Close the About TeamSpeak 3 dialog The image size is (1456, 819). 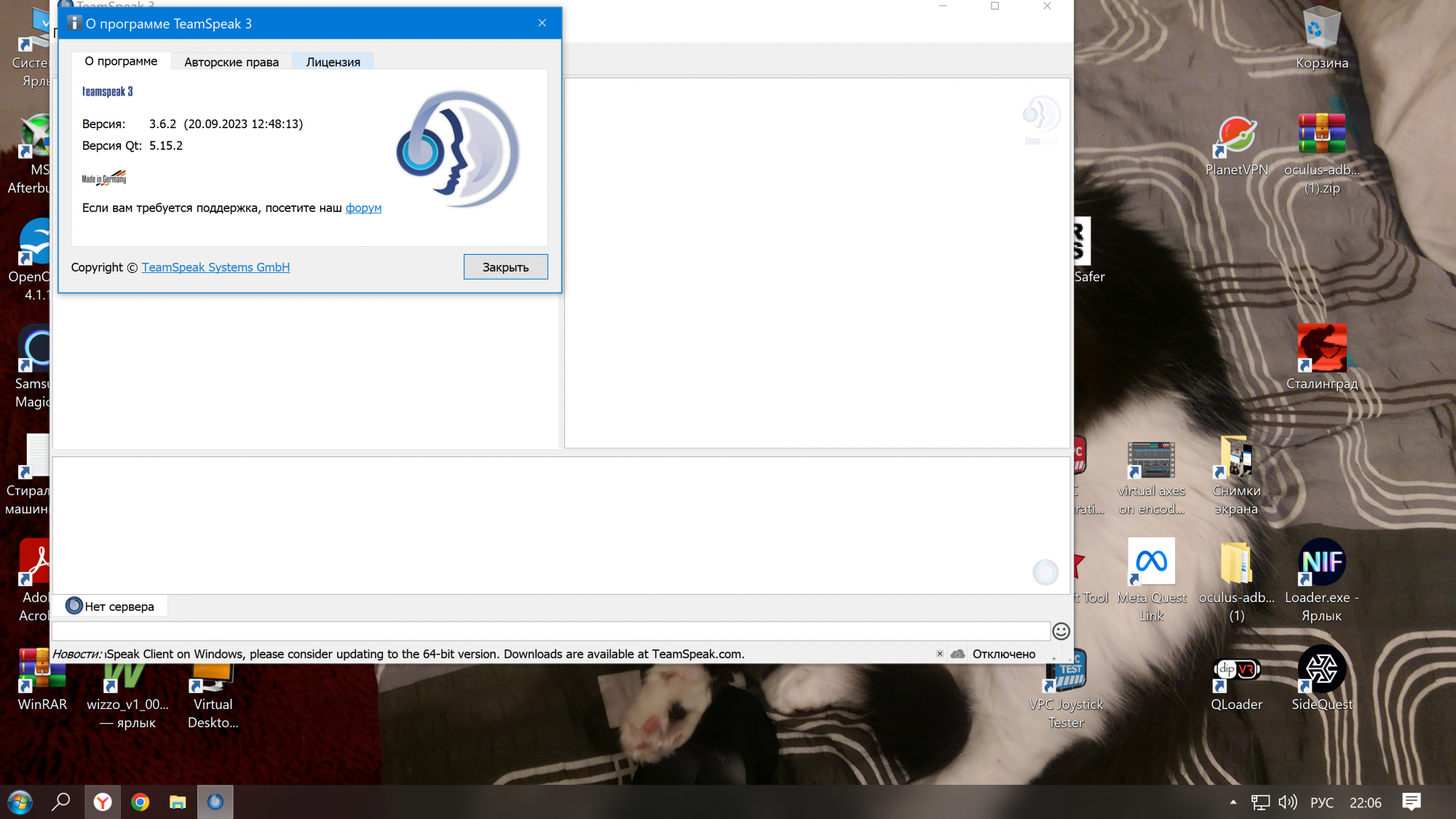[542, 23]
